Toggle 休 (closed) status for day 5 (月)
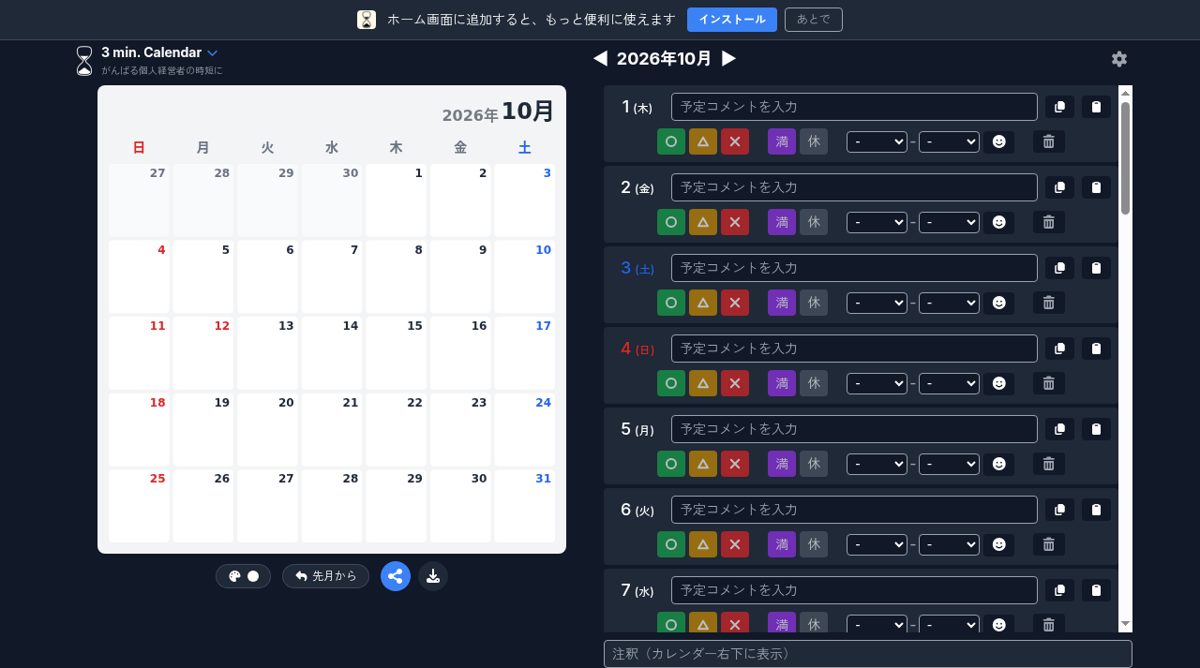Screen dimensions: 1200x668 (x=814, y=464)
